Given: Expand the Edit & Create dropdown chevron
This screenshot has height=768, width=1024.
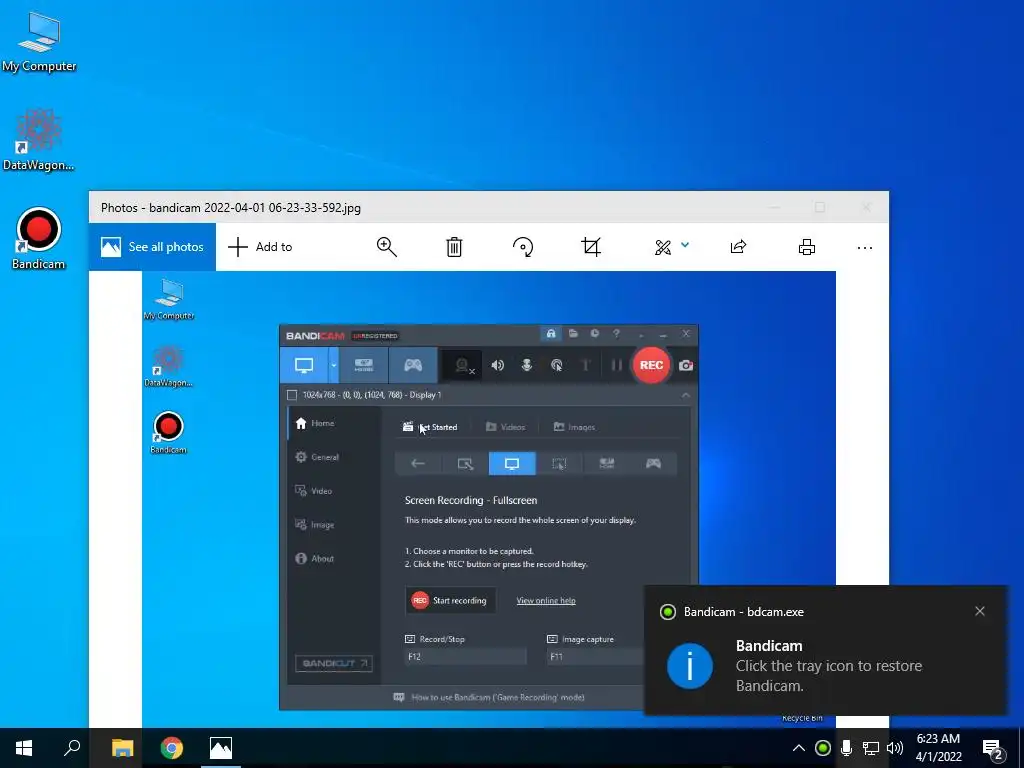Looking at the screenshot, I should pos(685,245).
